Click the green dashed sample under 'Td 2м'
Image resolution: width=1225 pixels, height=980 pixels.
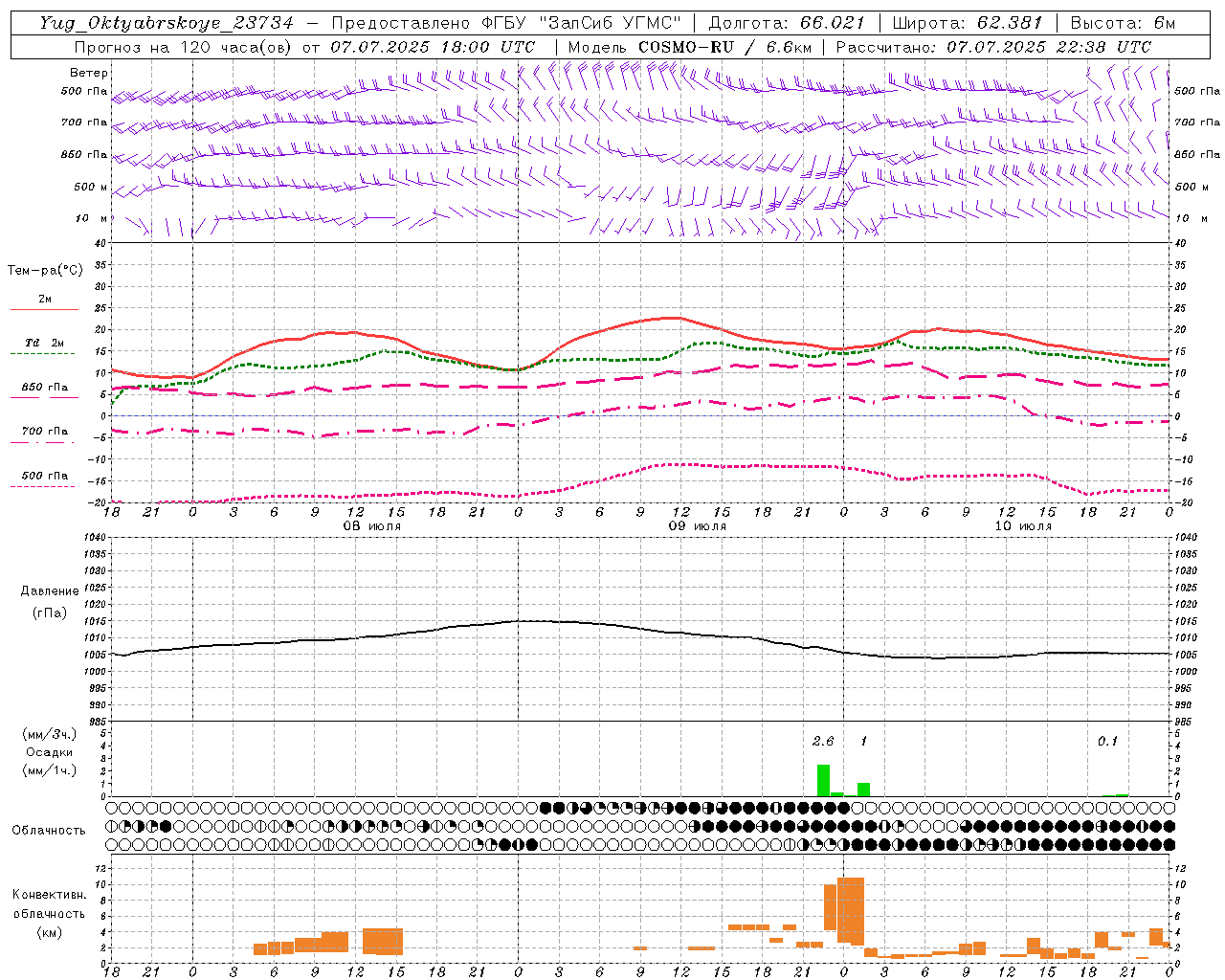43,353
